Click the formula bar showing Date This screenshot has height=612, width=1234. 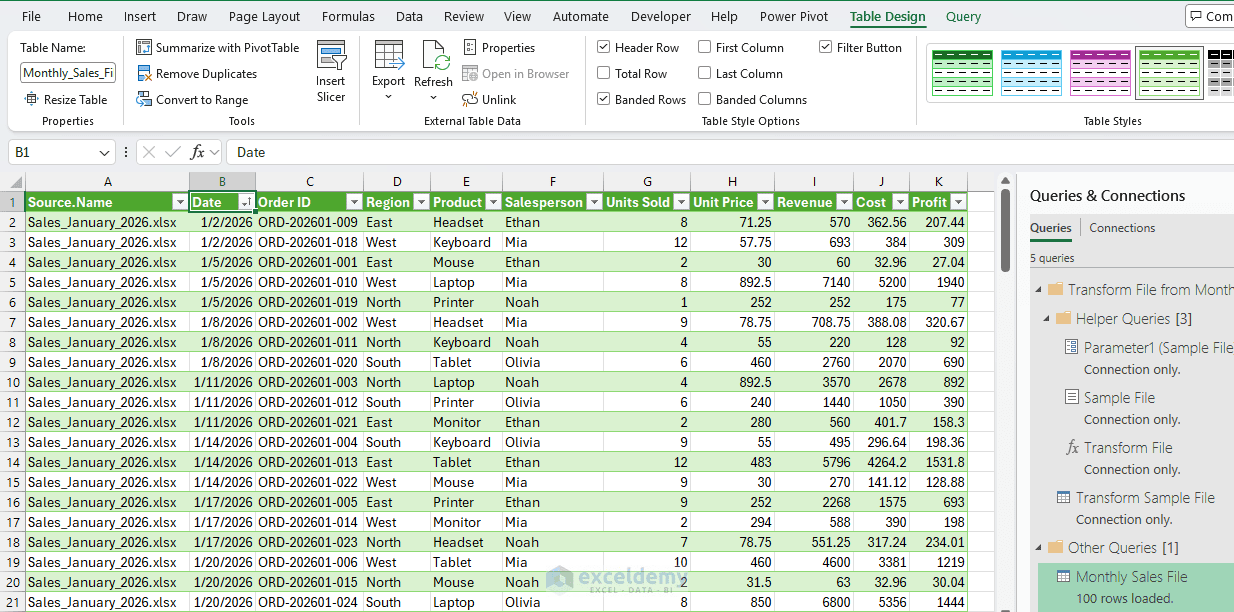(730, 152)
